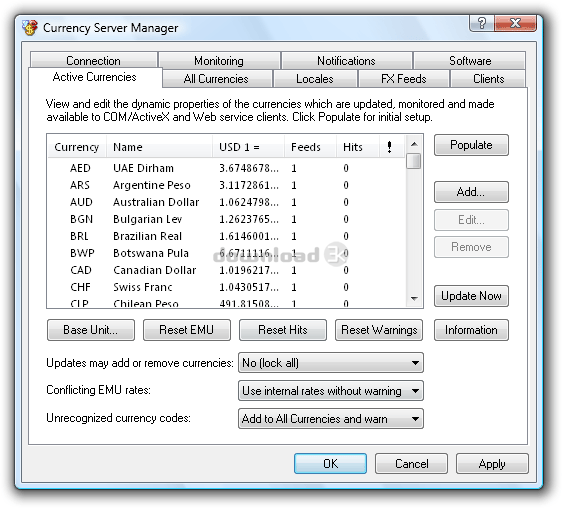Select the Australian Dollar row
The height and width of the screenshot is (508, 562).
(227, 202)
